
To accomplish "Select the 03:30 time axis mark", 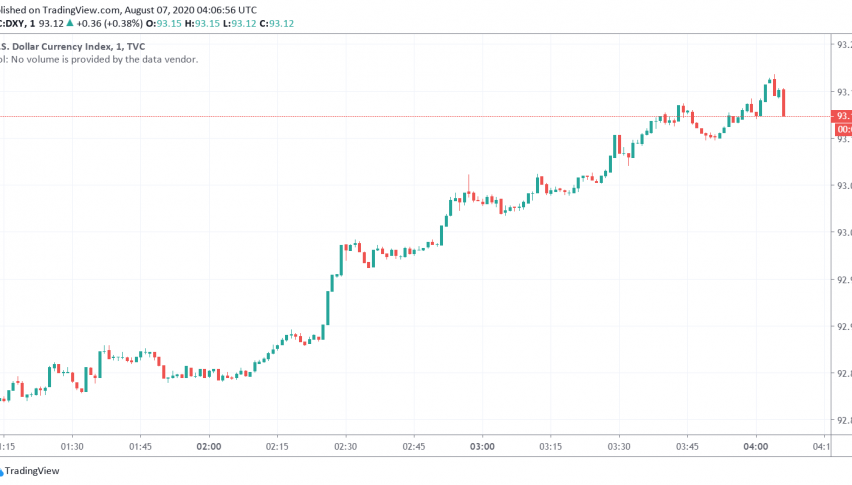I will (x=619, y=446).
